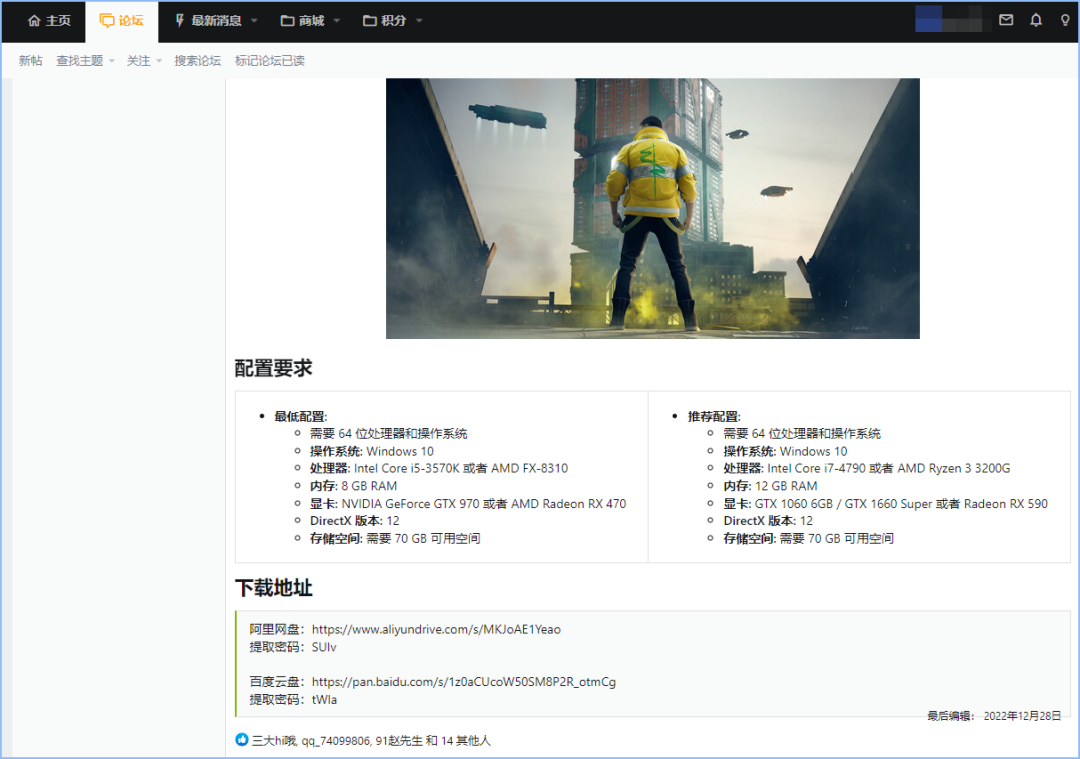Open the 关注 watched link
Screen dimensions: 1080x759
(x=138, y=61)
